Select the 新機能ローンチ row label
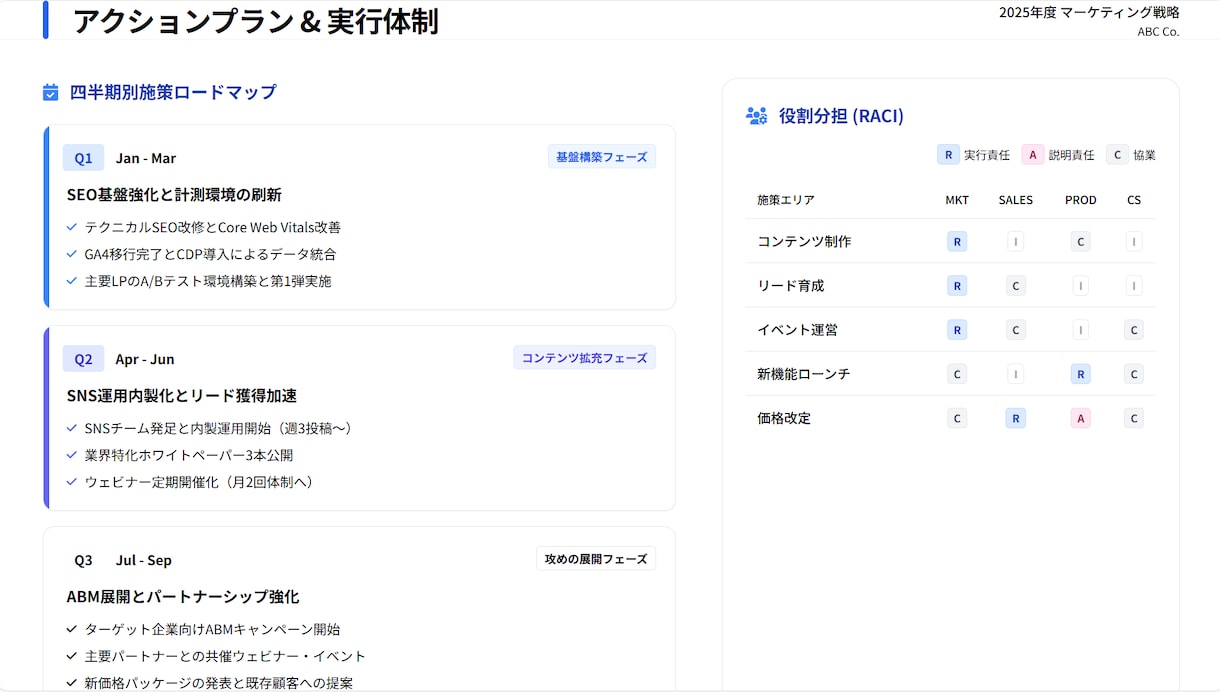The width and height of the screenshot is (1220, 692). pos(804,374)
